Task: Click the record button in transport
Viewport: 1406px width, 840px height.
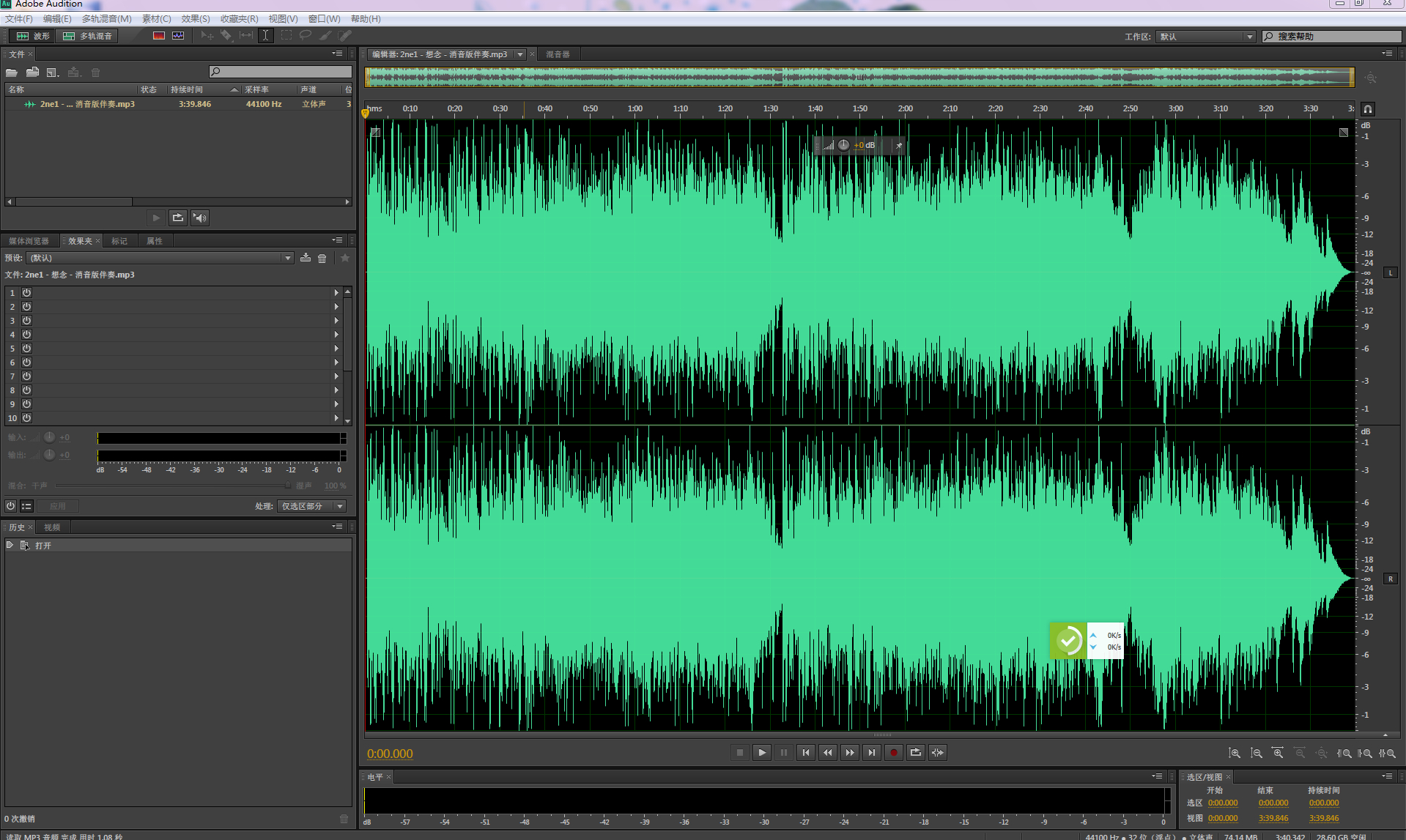Action: [x=893, y=752]
